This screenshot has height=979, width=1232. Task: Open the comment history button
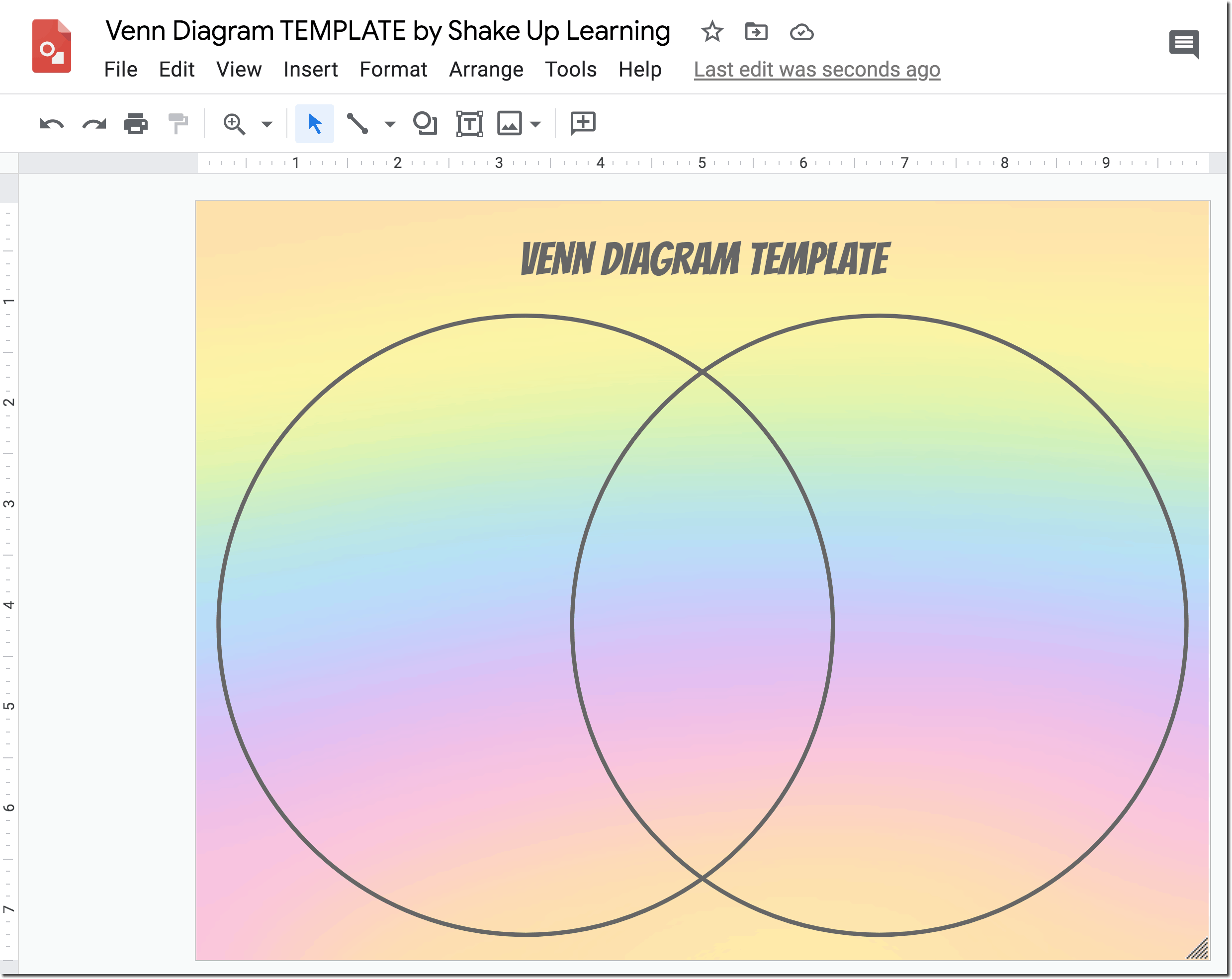point(1184,44)
